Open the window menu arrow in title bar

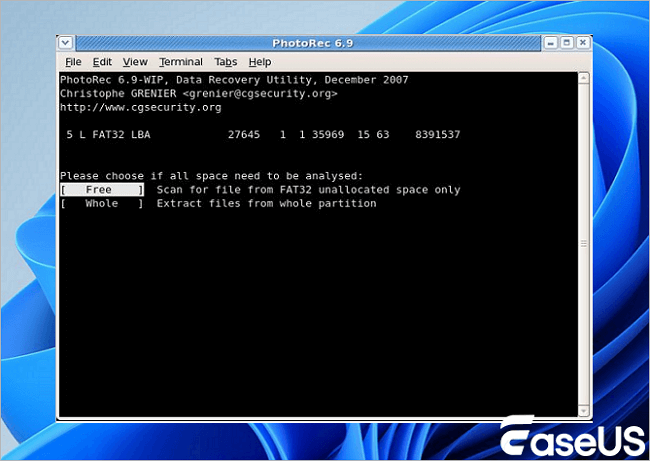[x=66, y=43]
